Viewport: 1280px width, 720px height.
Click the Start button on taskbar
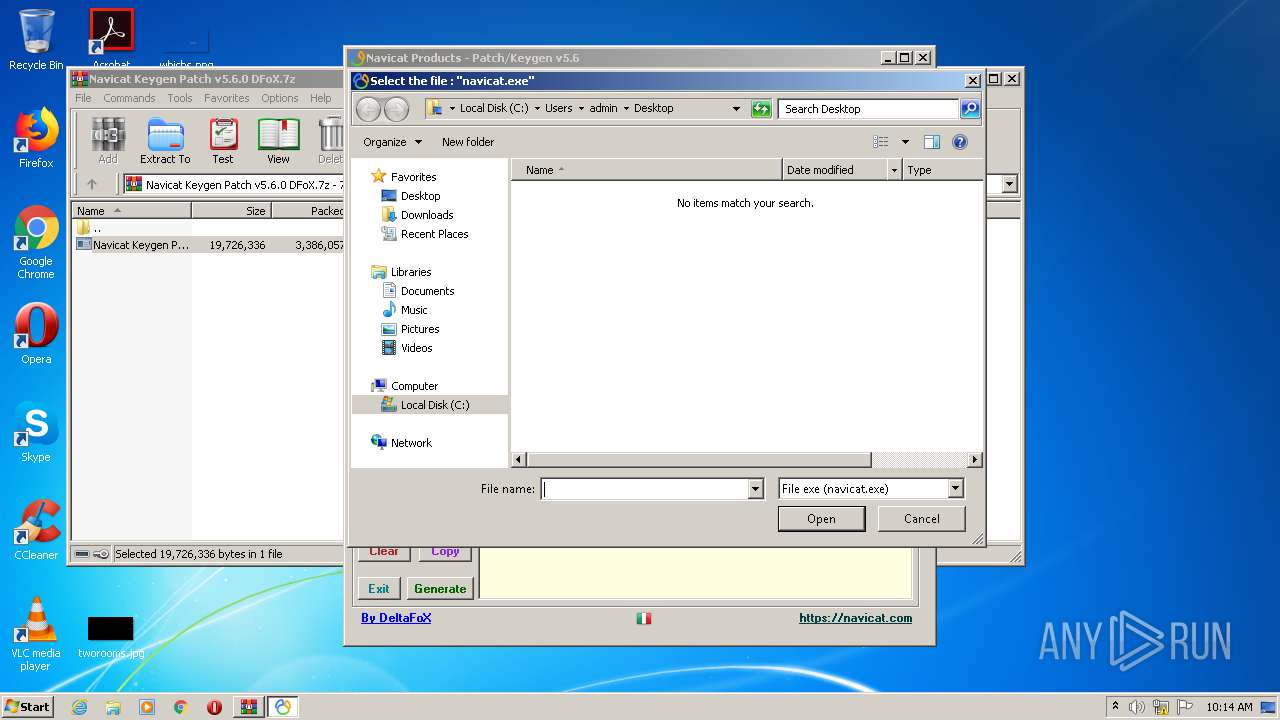pyautogui.click(x=27, y=707)
